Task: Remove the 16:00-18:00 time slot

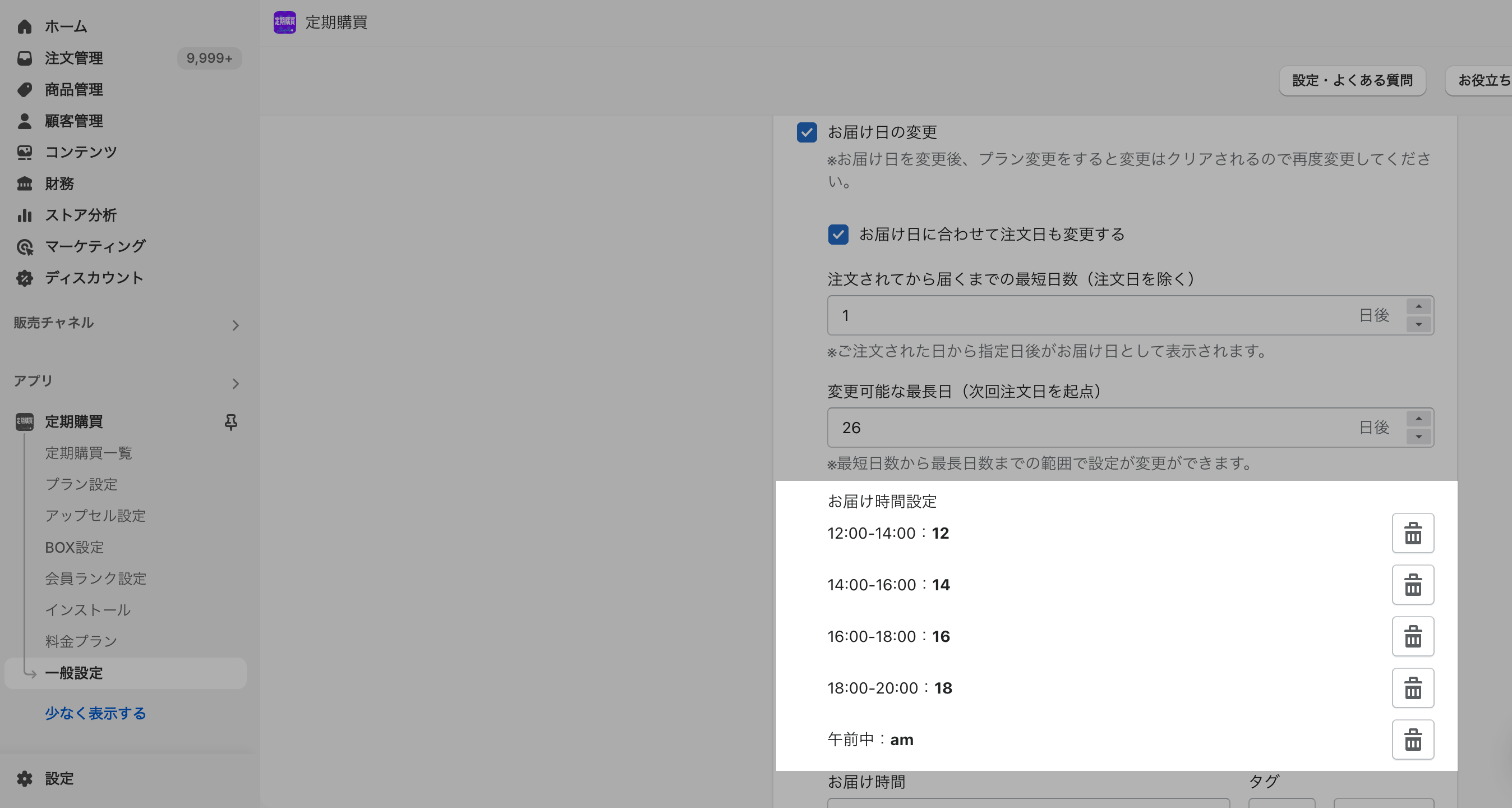Action: [1412, 636]
